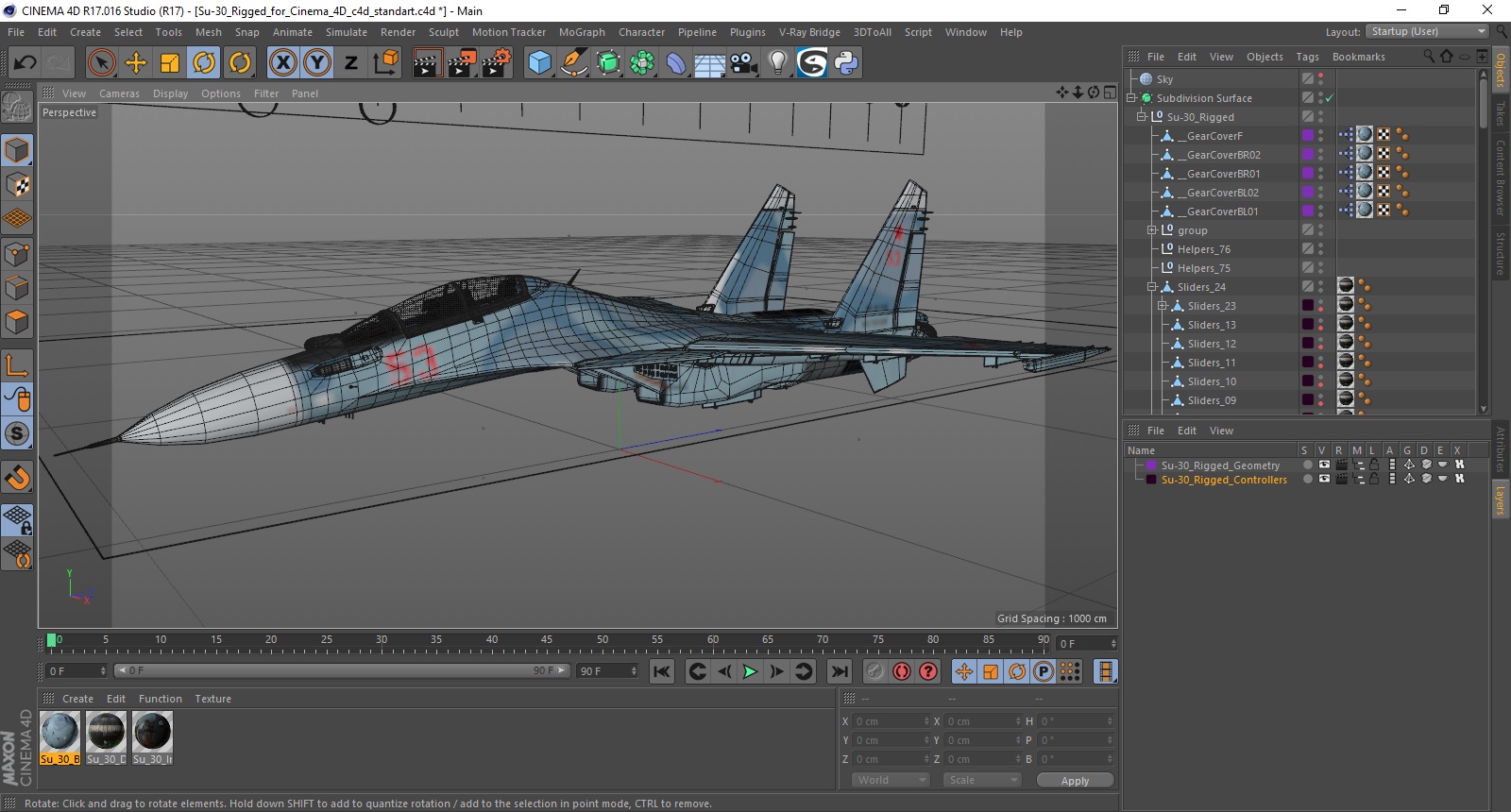
Task: Go to end of animation
Action: click(x=839, y=671)
